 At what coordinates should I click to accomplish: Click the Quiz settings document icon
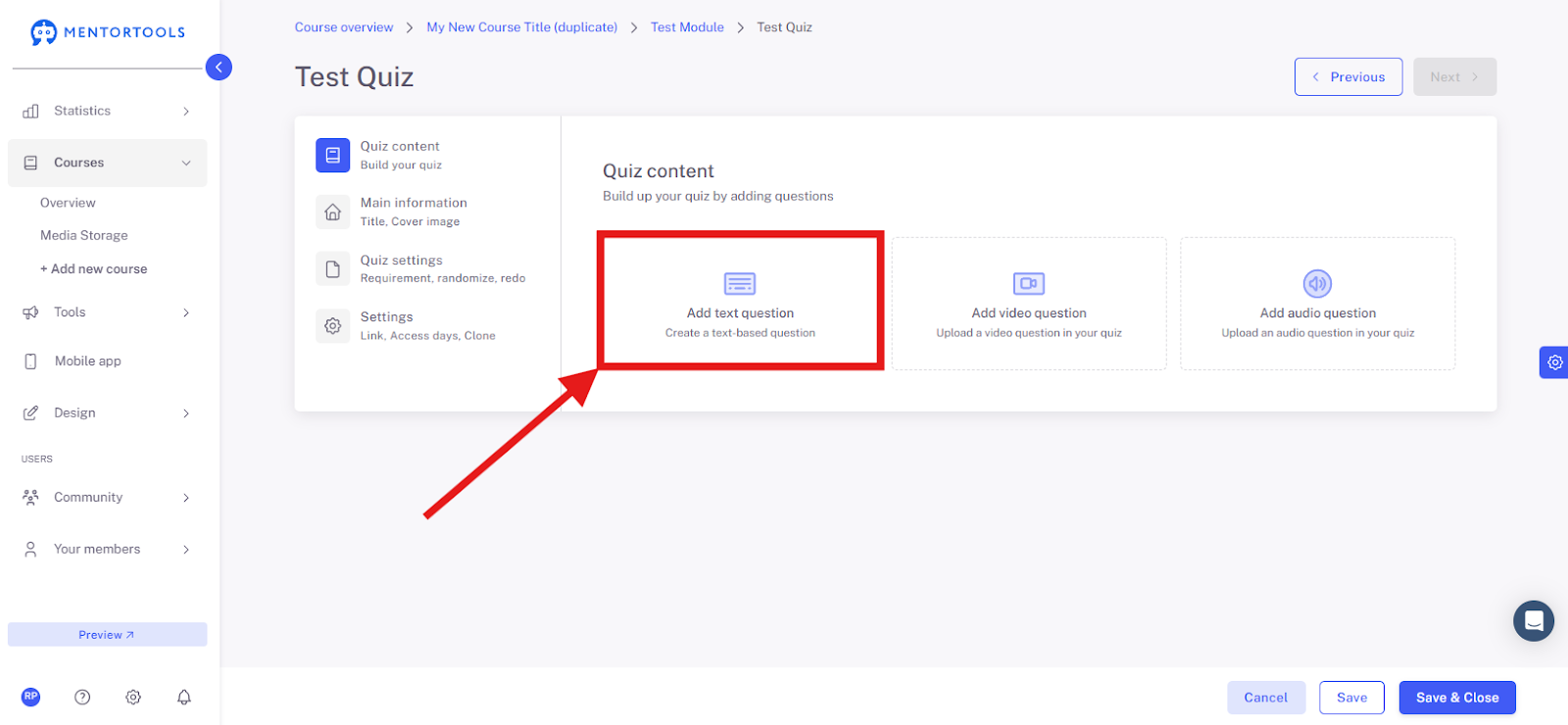pos(333,268)
